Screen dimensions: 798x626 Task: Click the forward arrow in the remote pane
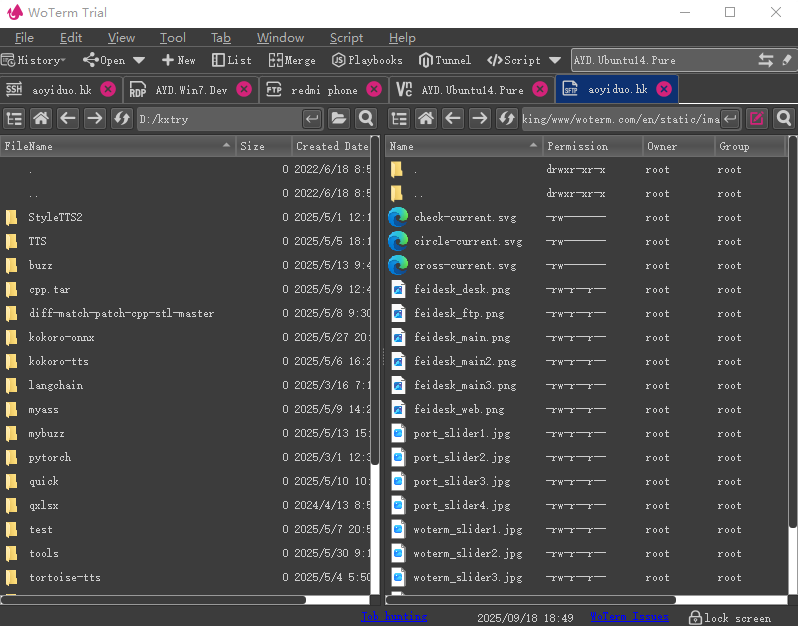(480, 119)
